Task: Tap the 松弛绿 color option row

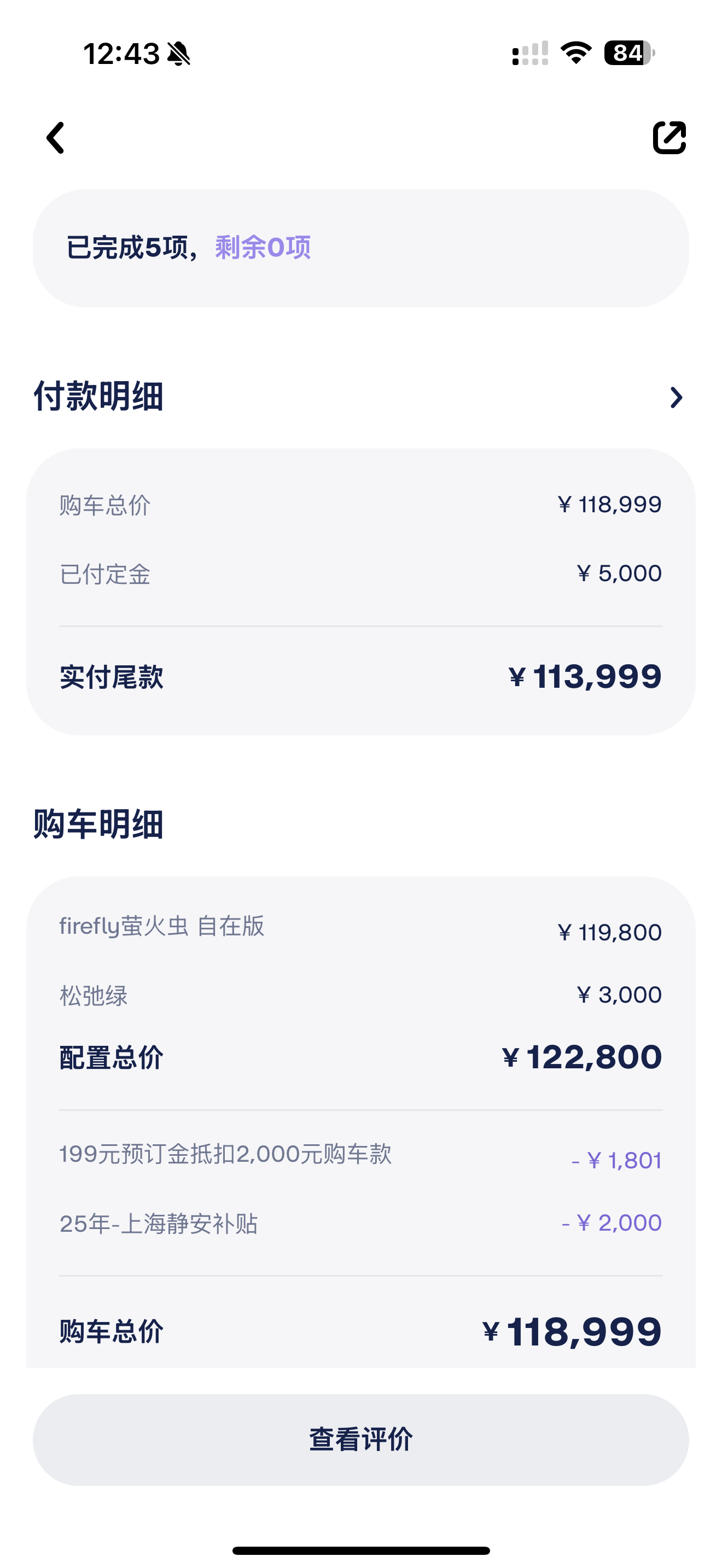Action: [361, 995]
